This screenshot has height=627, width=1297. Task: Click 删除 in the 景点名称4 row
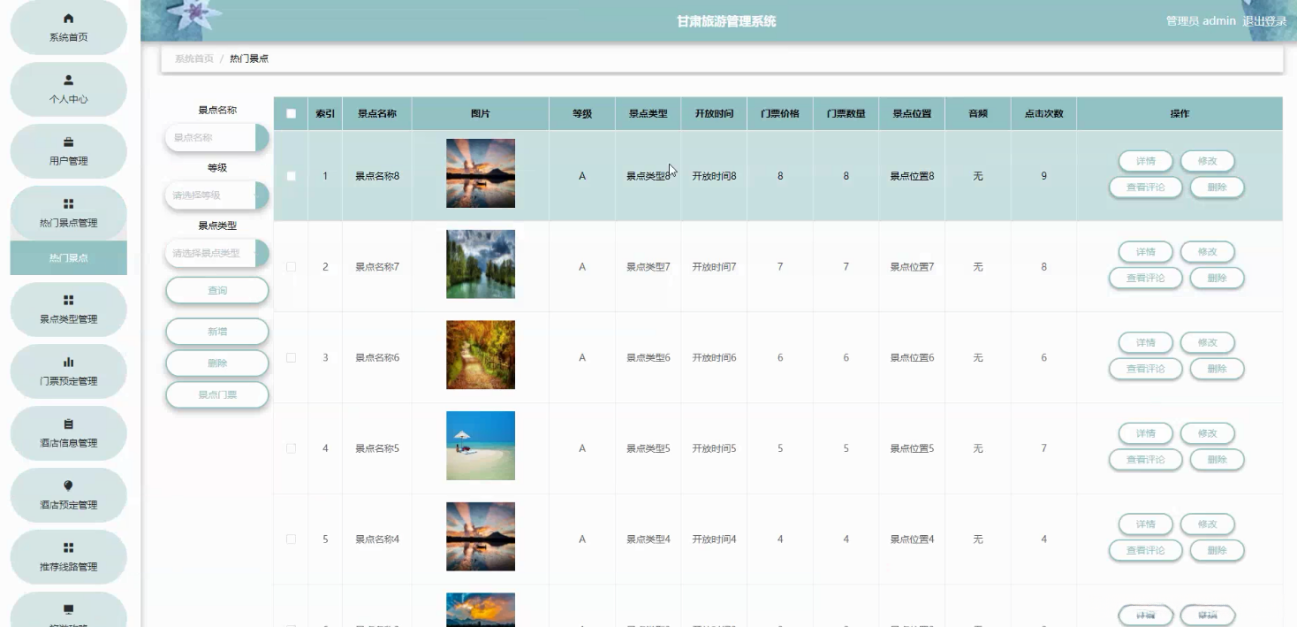tap(1217, 550)
